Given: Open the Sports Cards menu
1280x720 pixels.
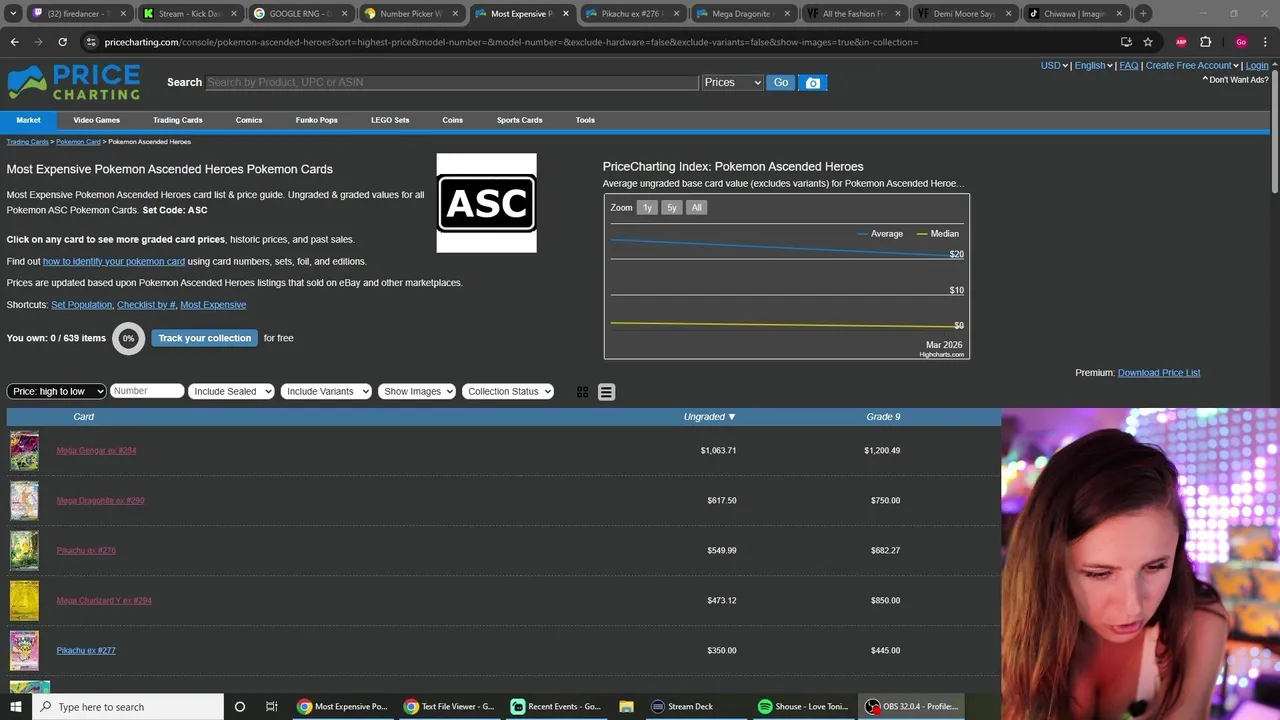Looking at the screenshot, I should [x=519, y=120].
